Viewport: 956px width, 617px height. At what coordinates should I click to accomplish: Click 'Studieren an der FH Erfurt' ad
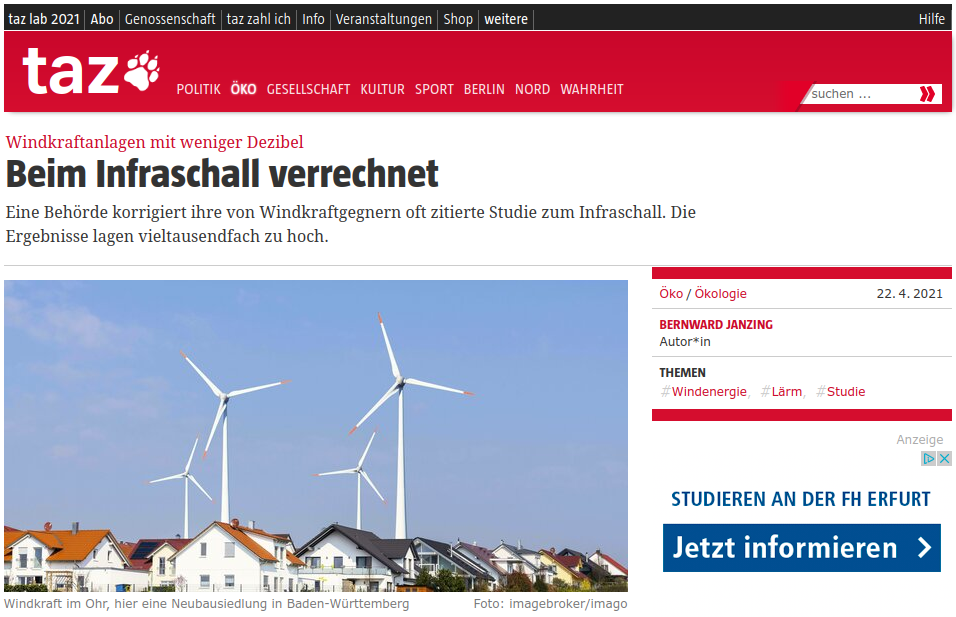(x=801, y=499)
